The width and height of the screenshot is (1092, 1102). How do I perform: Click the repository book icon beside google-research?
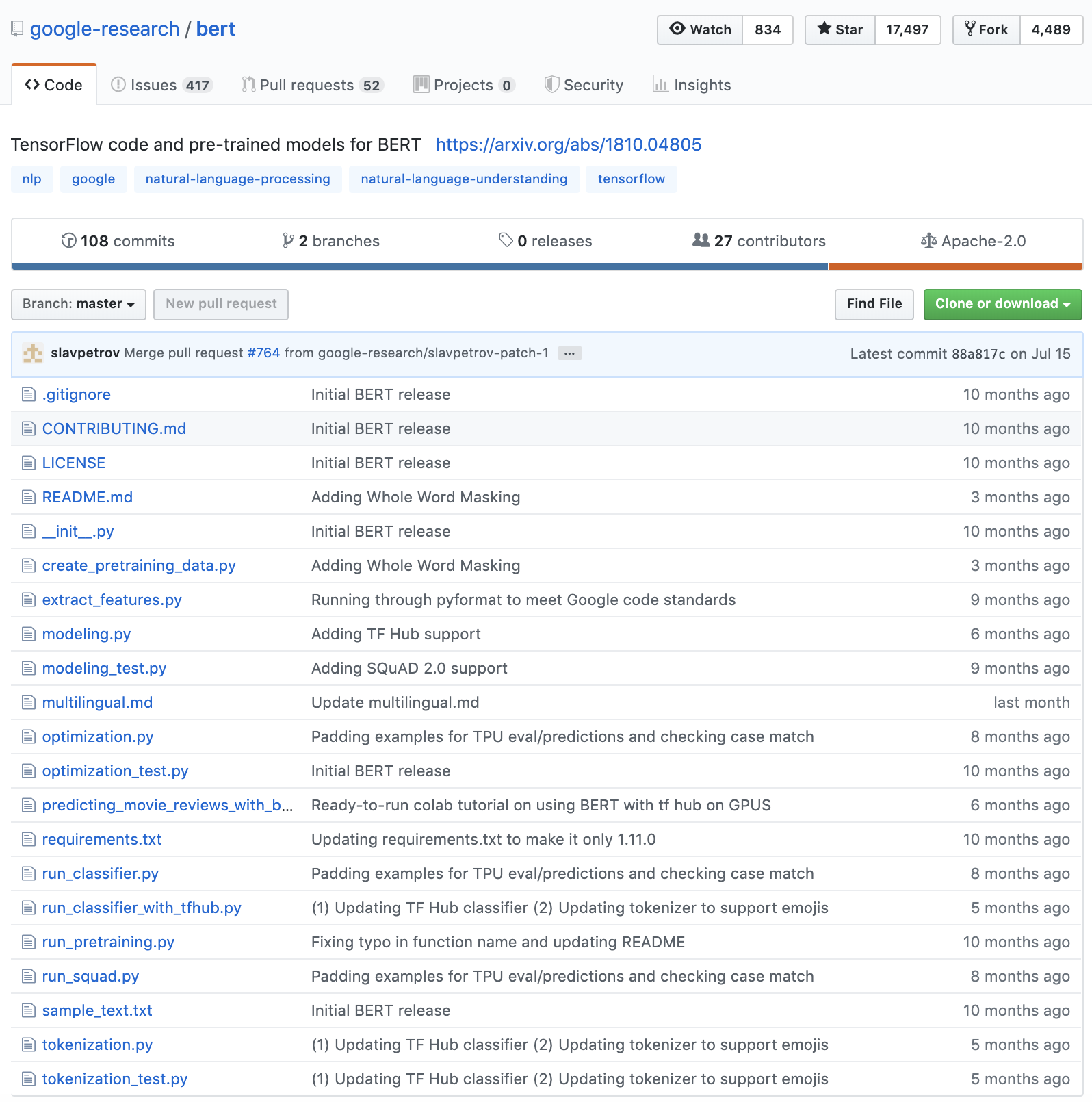coord(17,29)
